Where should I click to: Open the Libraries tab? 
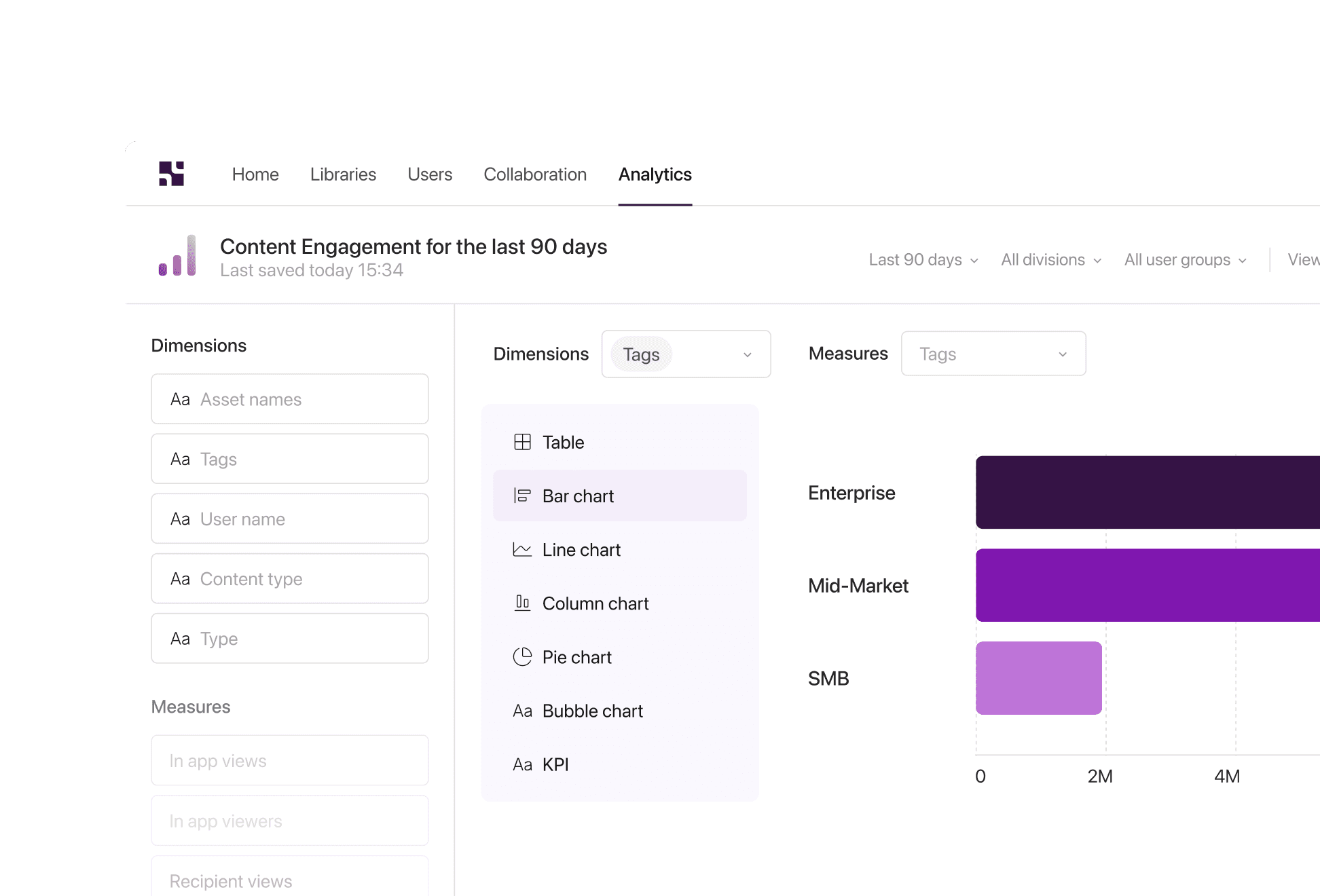click(x=343, y=174)
